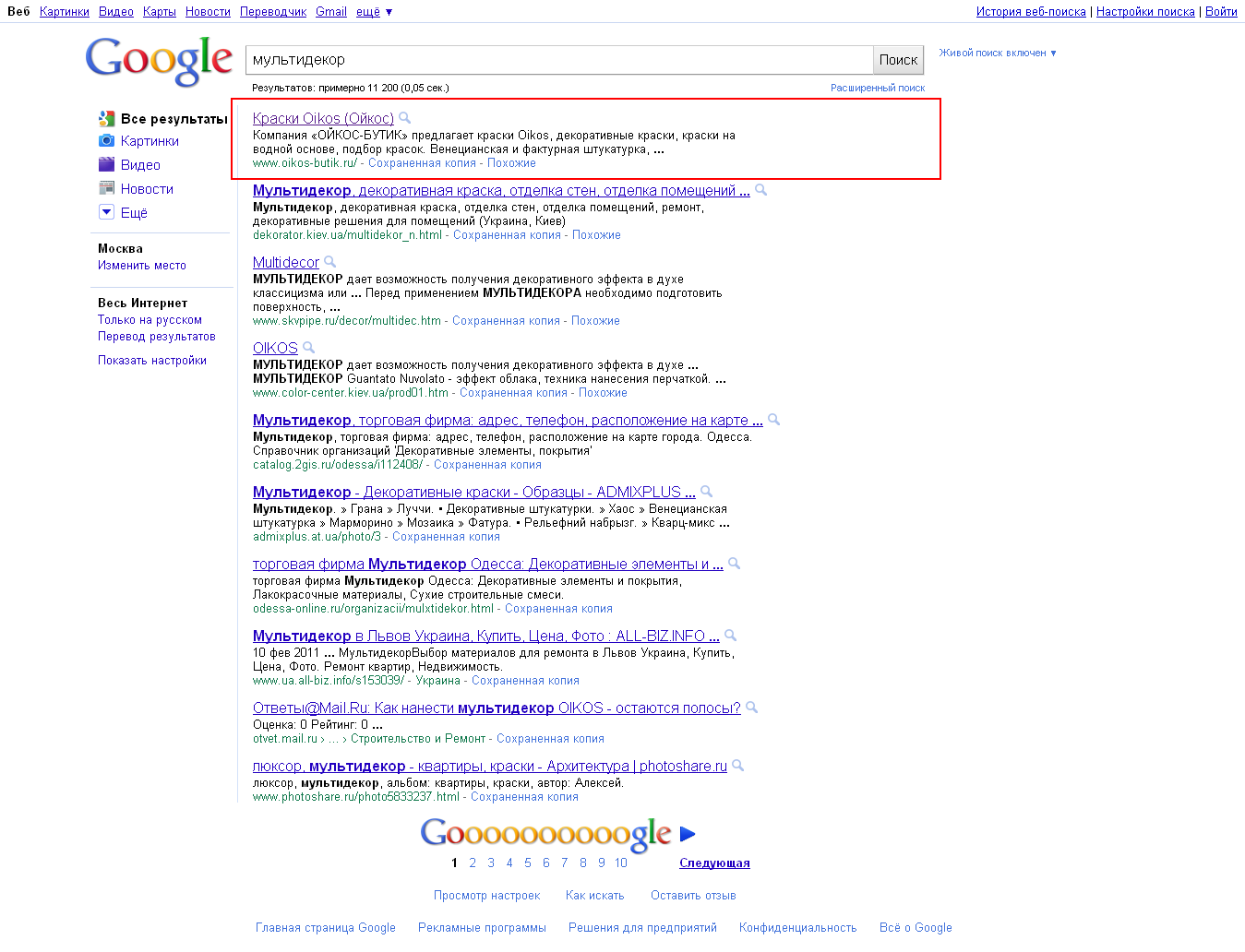Click the Все результаты icon in sidebar
The width and height of the screenshot is (1245, 952).
point(106,118)
